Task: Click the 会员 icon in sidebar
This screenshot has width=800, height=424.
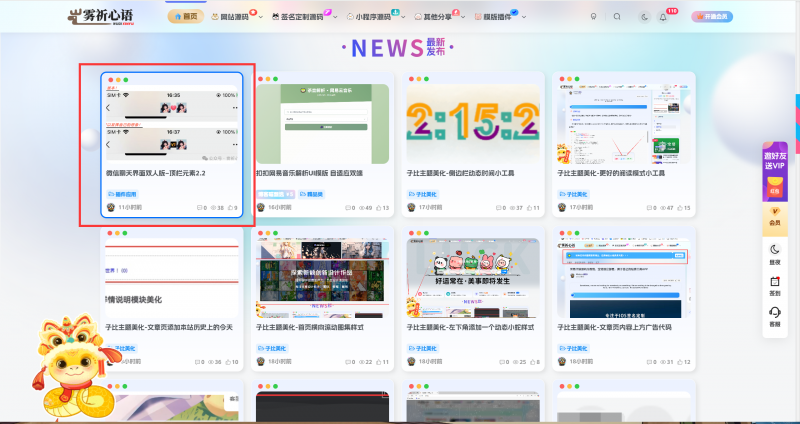Action: [x=776, y=217]
